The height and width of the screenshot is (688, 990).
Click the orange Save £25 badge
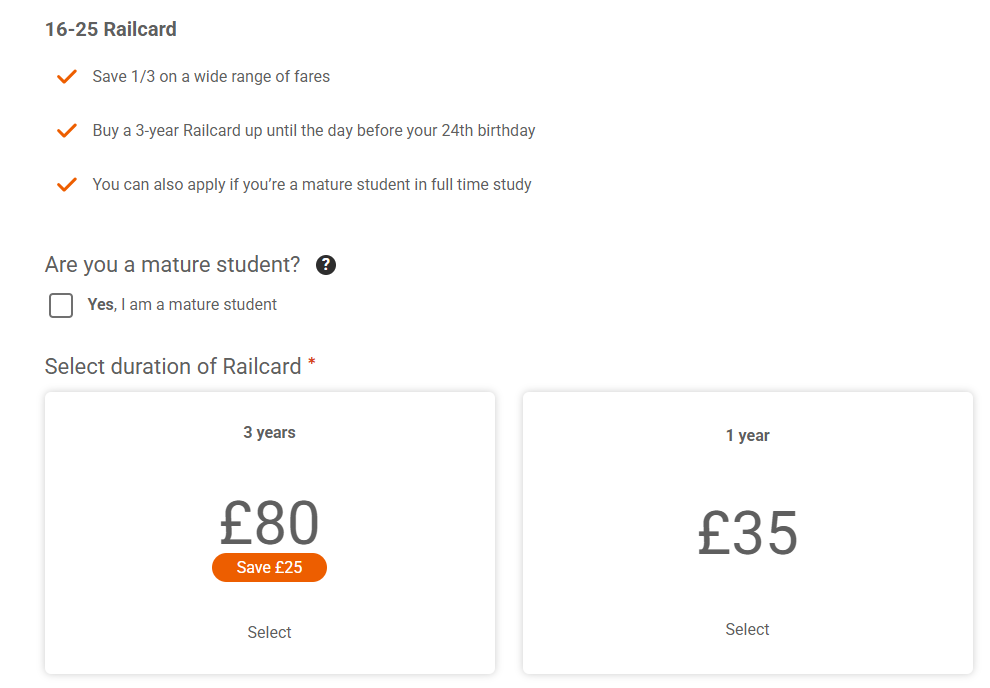(269, 567)
